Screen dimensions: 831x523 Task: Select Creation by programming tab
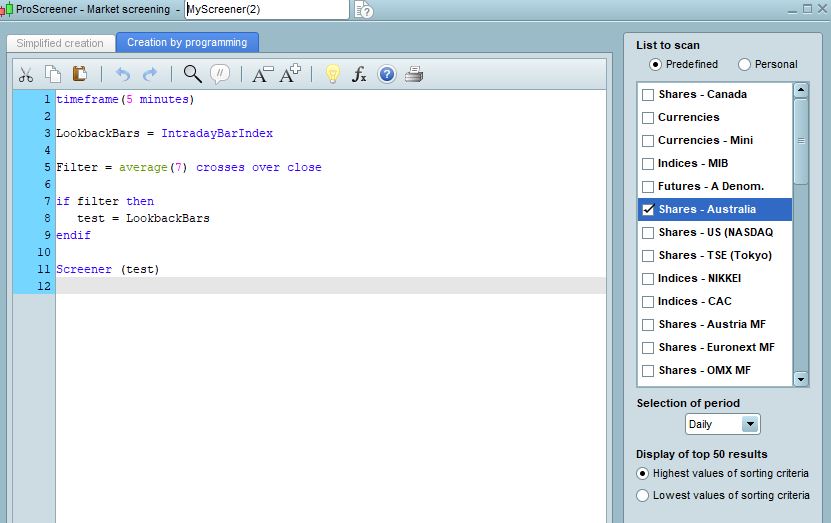(x=187, y=42)
